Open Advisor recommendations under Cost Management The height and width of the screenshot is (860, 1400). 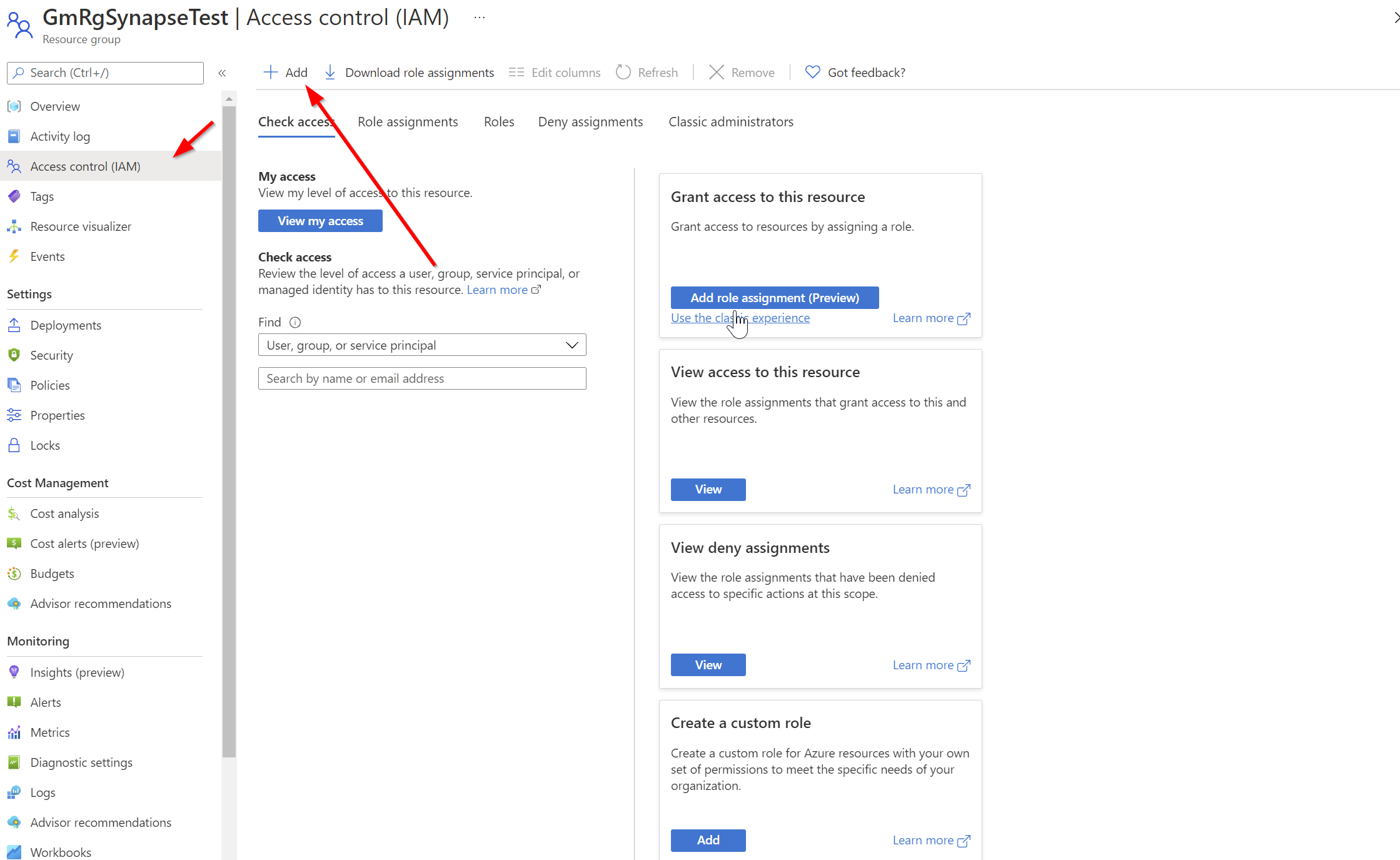click(111, 604)
